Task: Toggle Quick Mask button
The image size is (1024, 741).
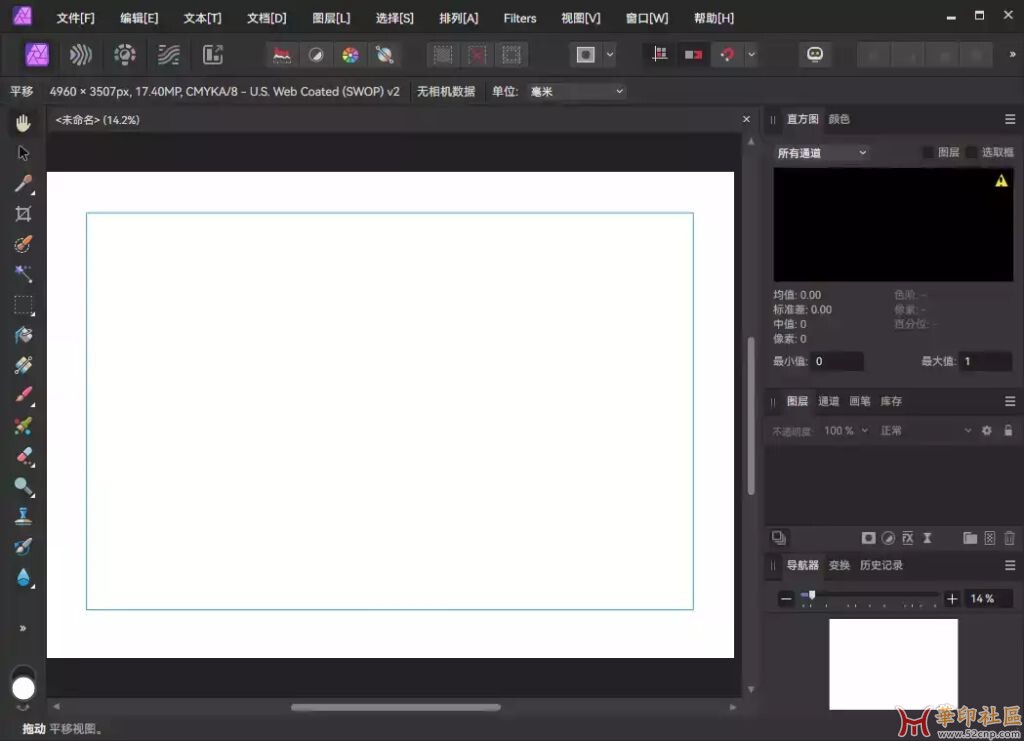Action: (x=585, y=55)
